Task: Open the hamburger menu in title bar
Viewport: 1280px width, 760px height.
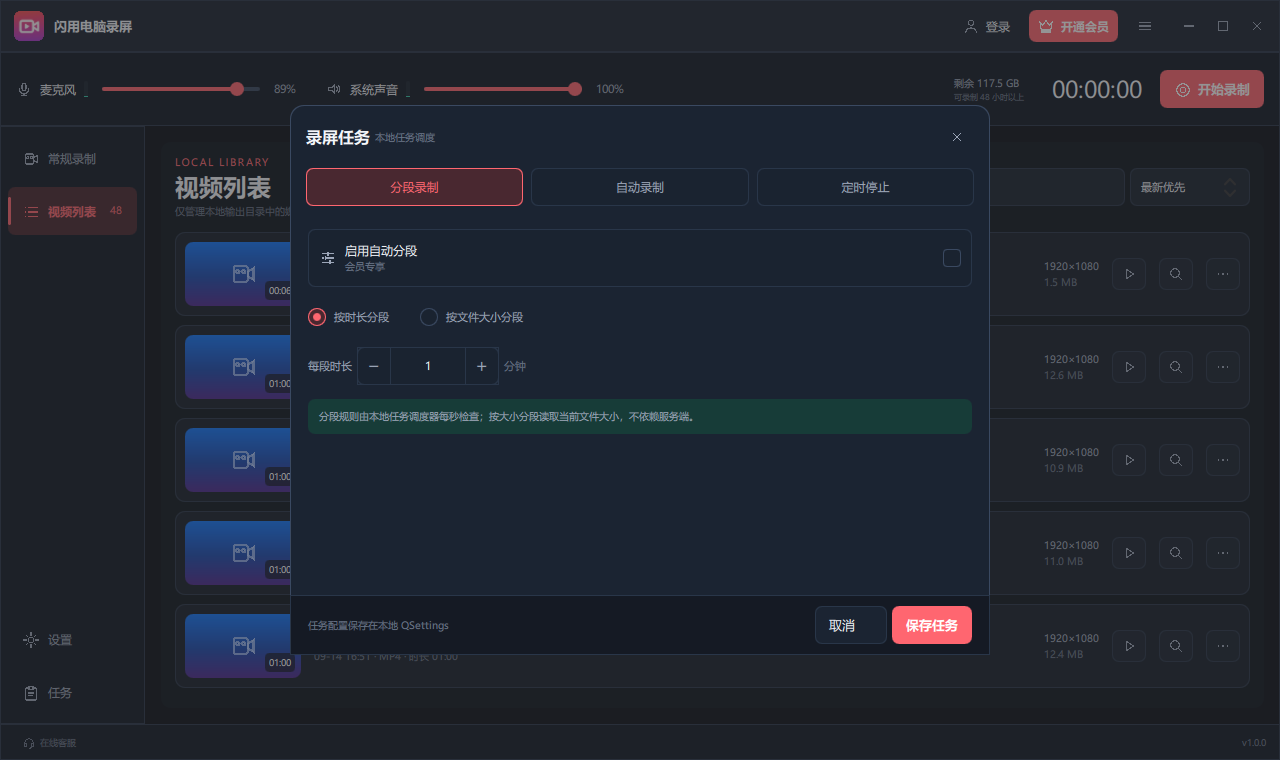Action: [1145, 27]
